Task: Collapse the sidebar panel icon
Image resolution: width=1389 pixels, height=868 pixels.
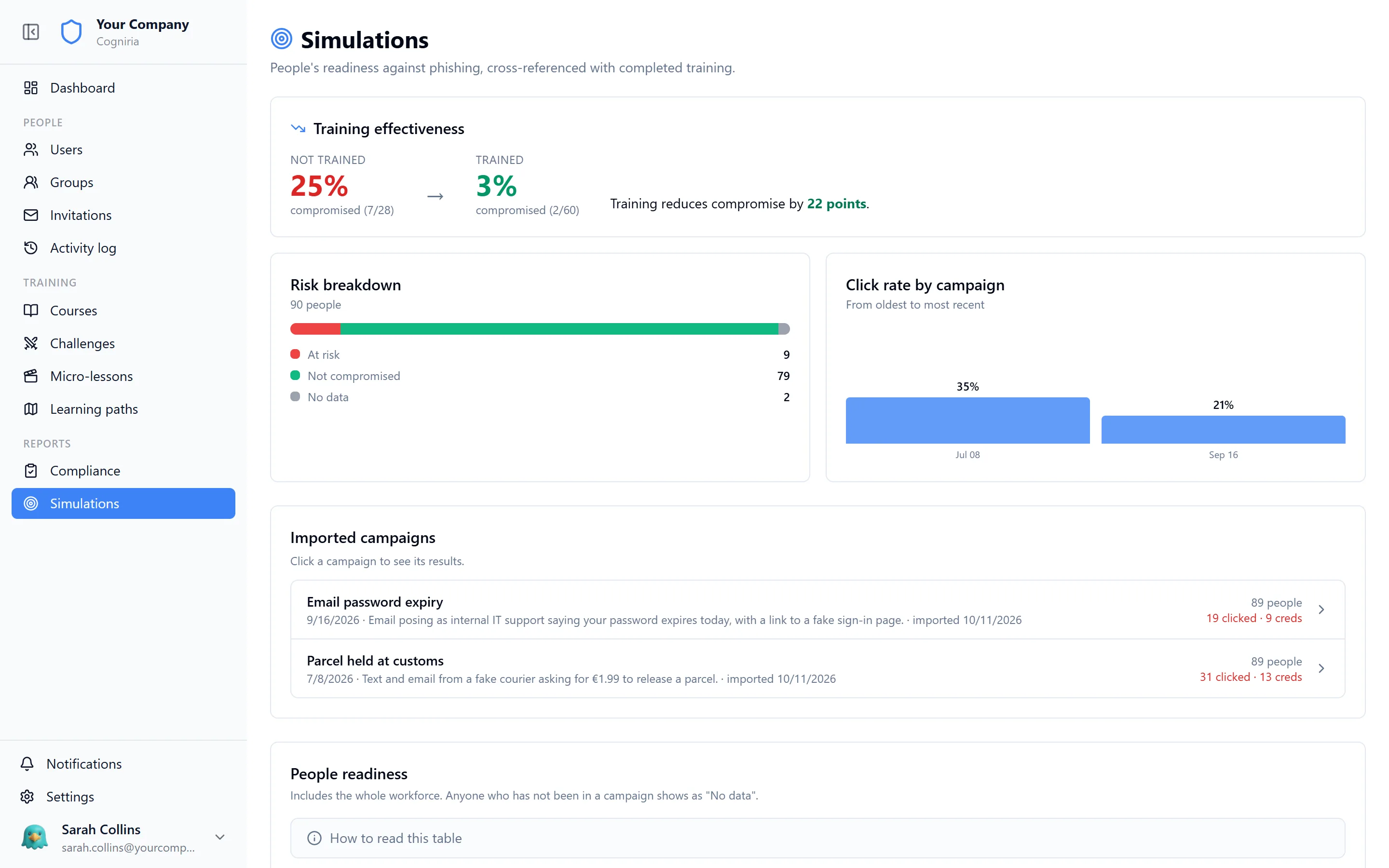Action: pyautogui.click(x=31, y=31)
